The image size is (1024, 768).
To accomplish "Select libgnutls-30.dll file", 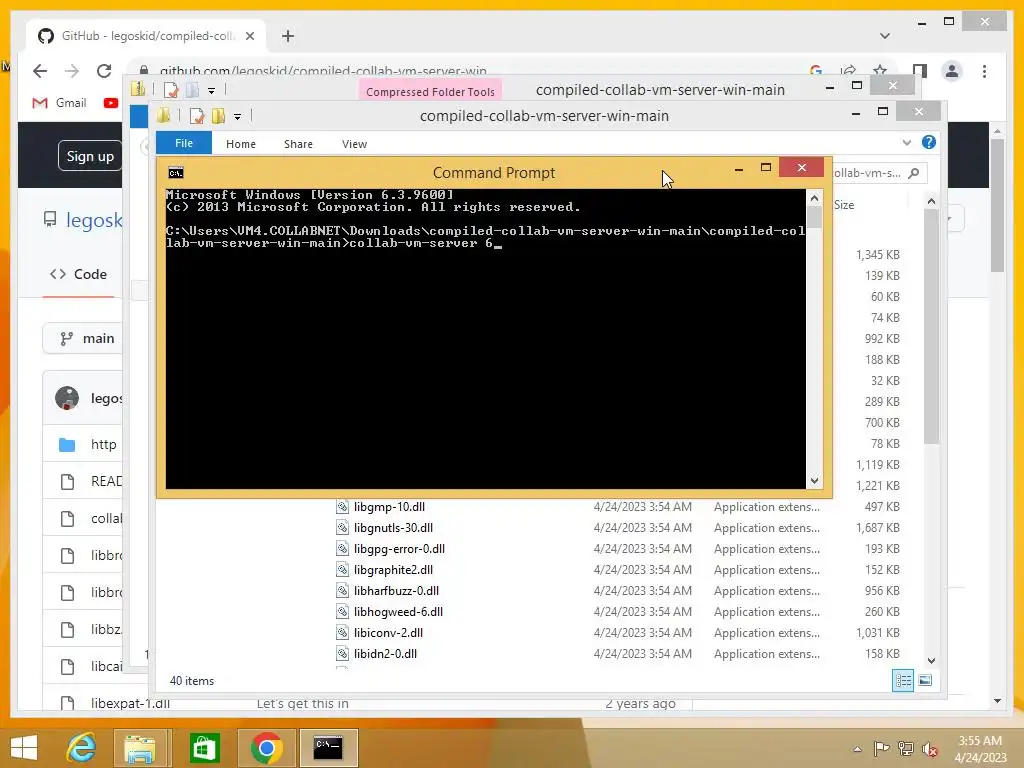I will [393, 528].
